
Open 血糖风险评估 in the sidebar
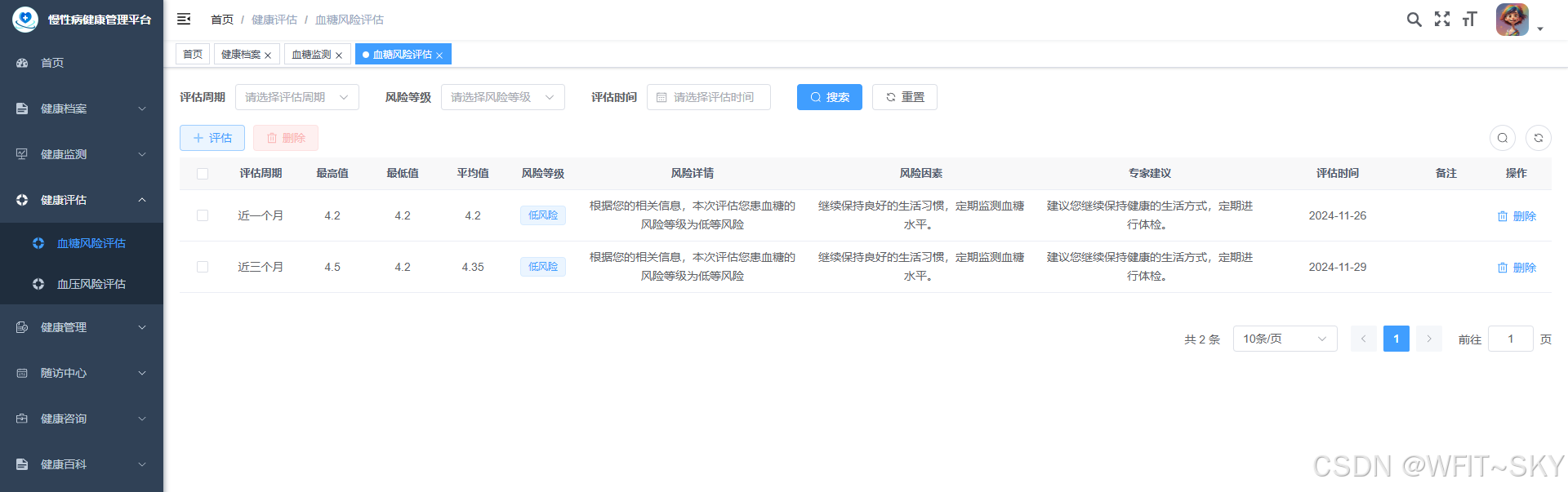coord(82,243)
